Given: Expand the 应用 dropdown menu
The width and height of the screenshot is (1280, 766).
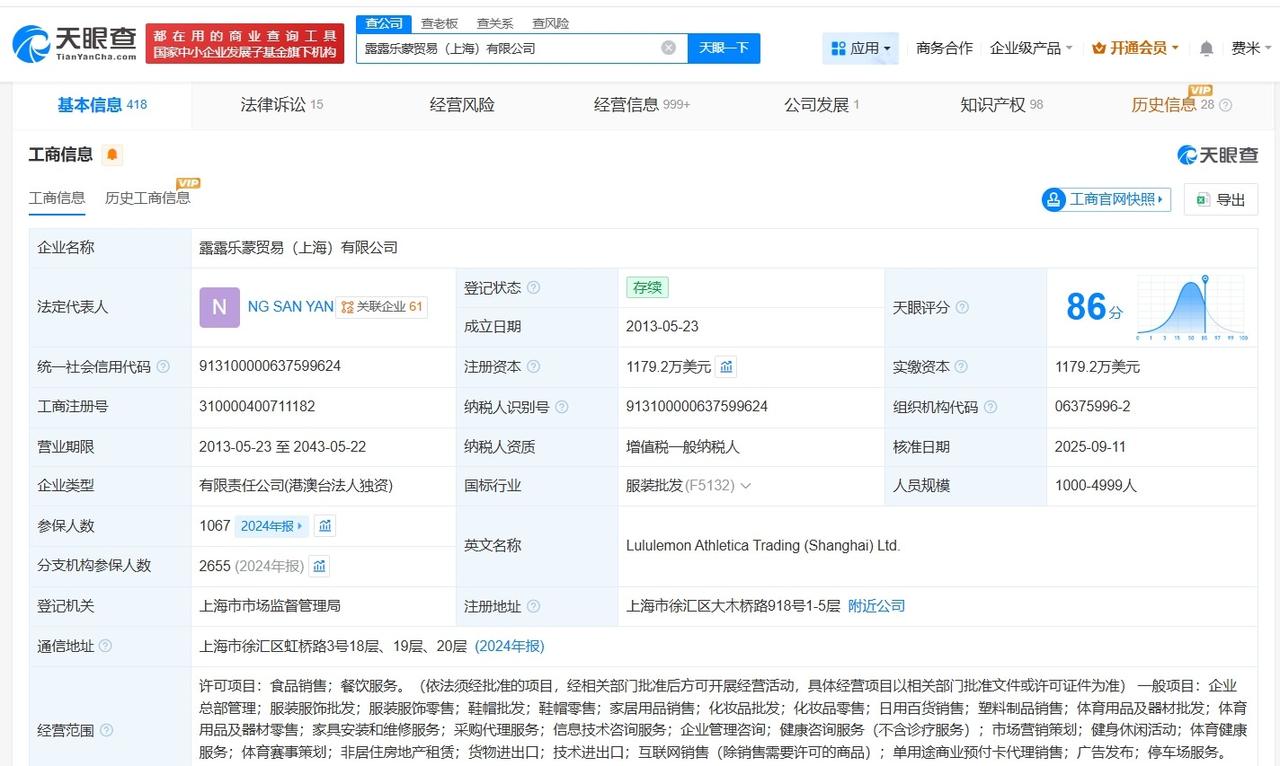Looking at the screenshot, I should 860,48.
